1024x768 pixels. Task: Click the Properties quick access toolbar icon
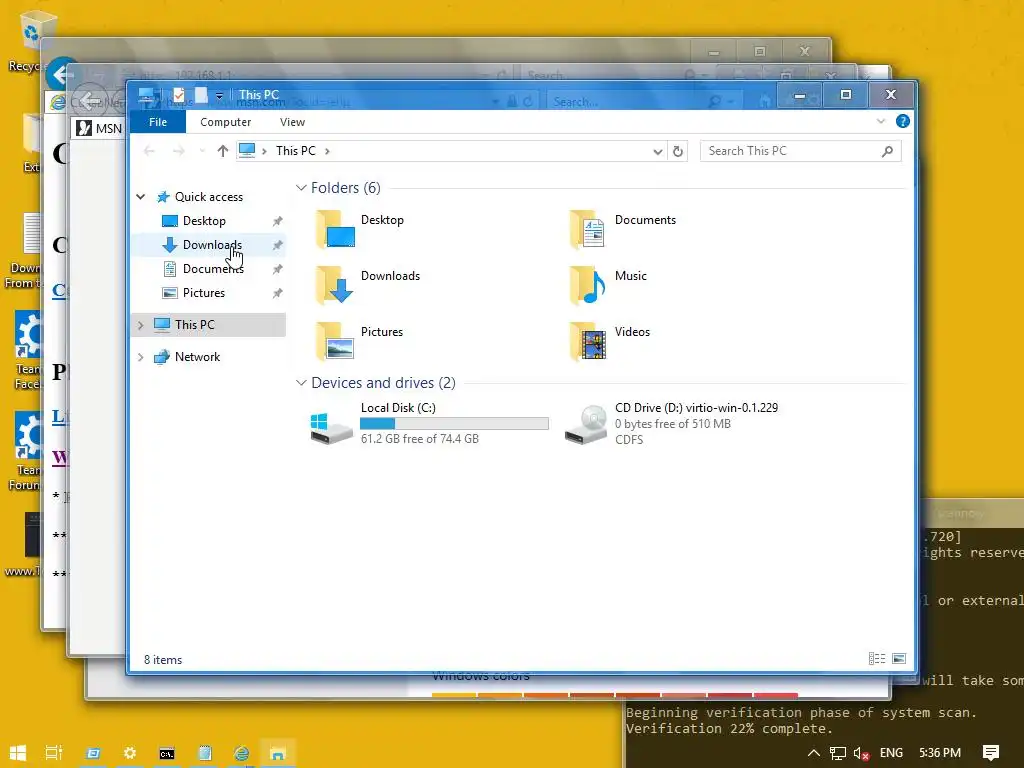coord(178,95)
